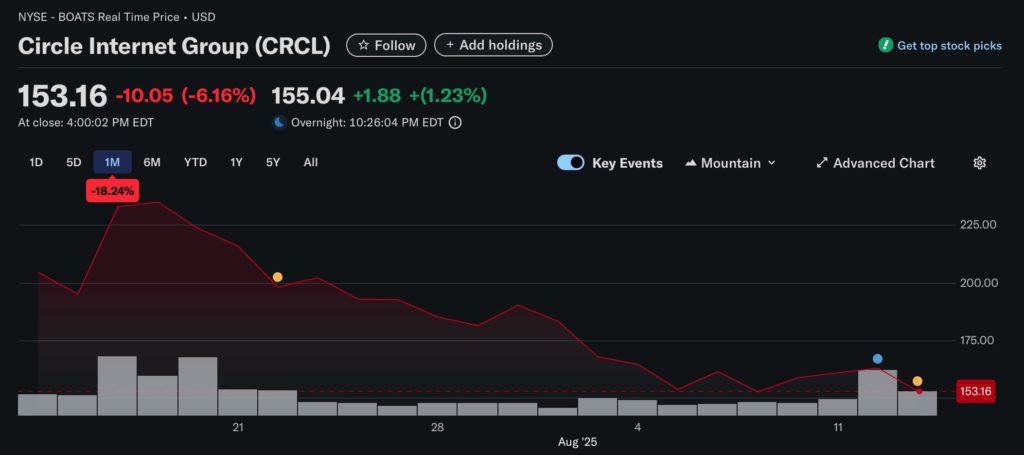The image size is (1024, 455).
Task: Select the 1D time range
Action: (x=36, y=163)
